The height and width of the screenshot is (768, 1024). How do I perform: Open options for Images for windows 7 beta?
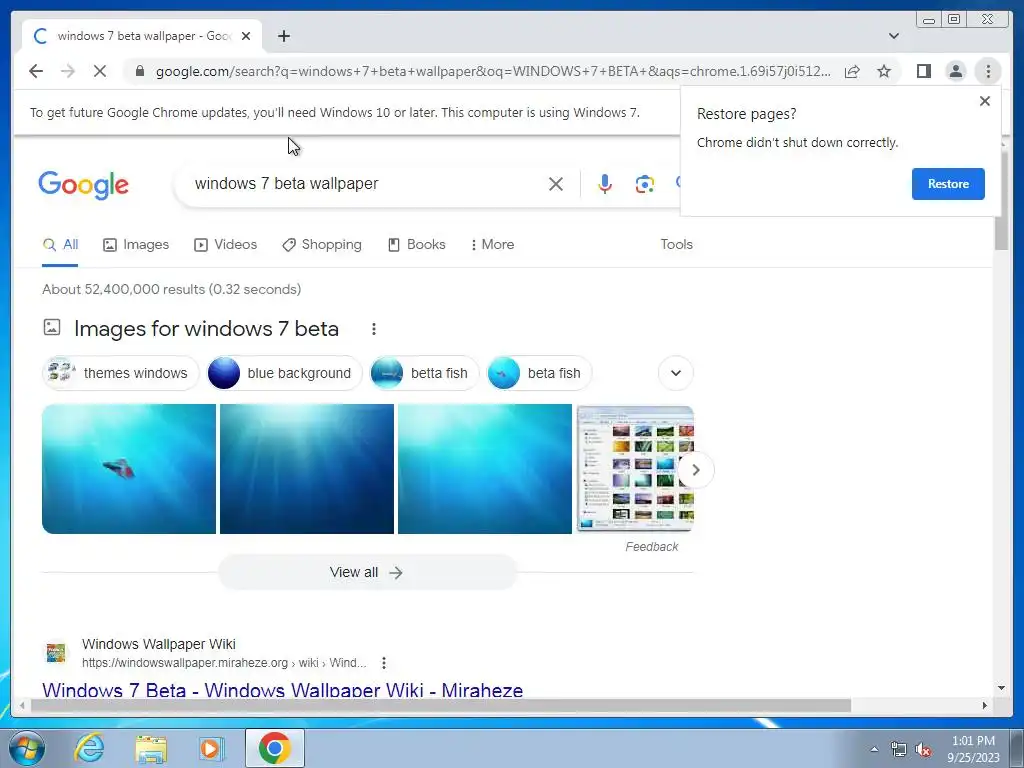click(374, 329)
